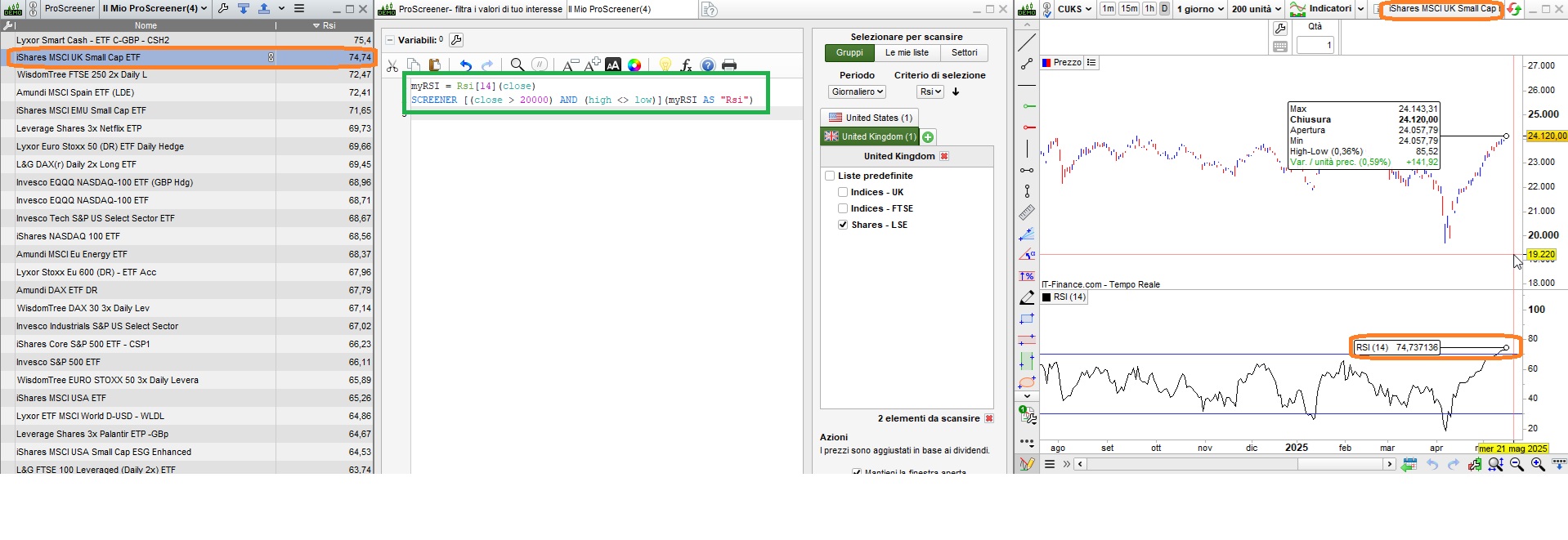Expand more drawing tools chevron
The image size is (1568, 540).
coord(1027,397)
